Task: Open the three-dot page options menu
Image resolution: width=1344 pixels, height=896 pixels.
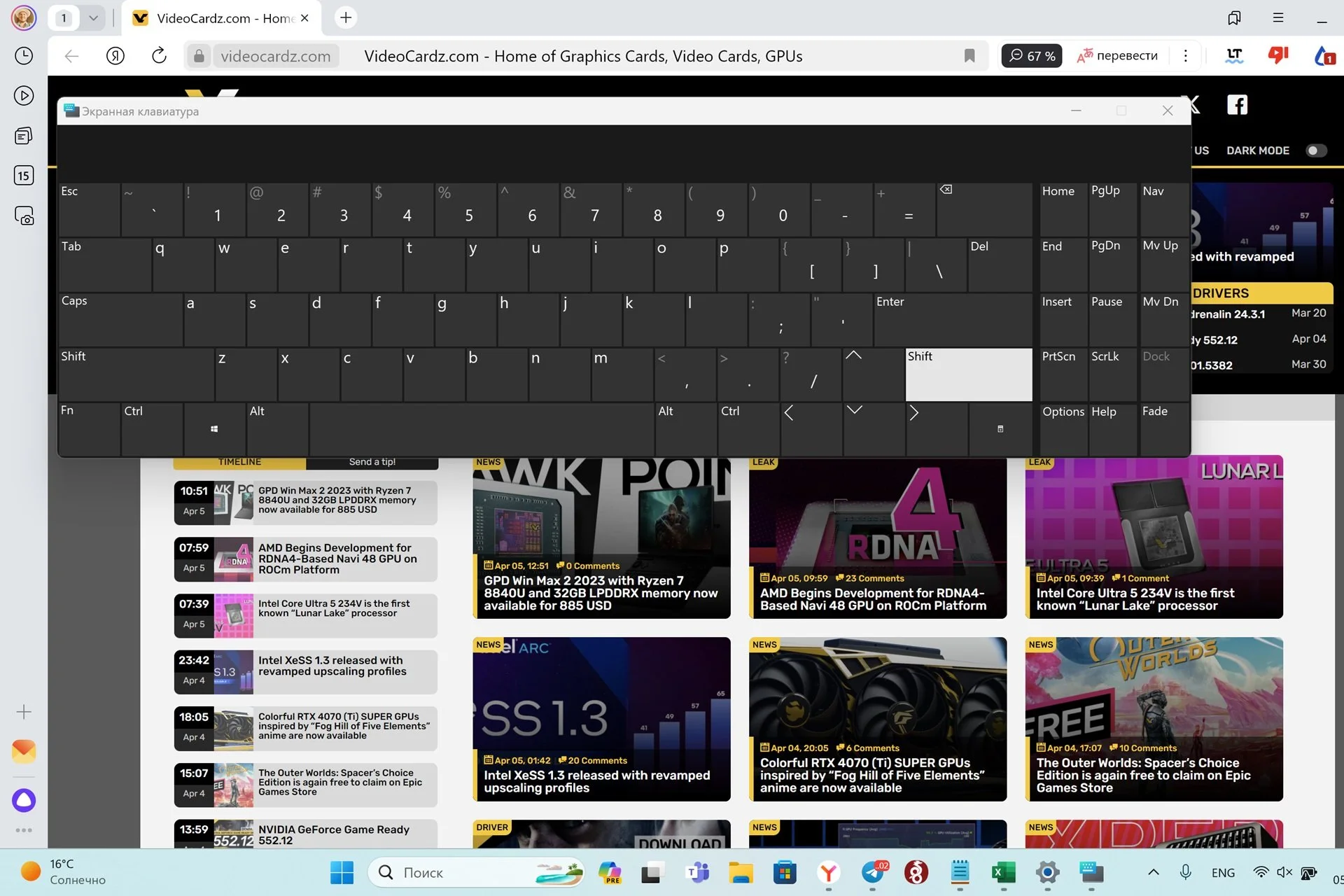Action: [1185, 56]
